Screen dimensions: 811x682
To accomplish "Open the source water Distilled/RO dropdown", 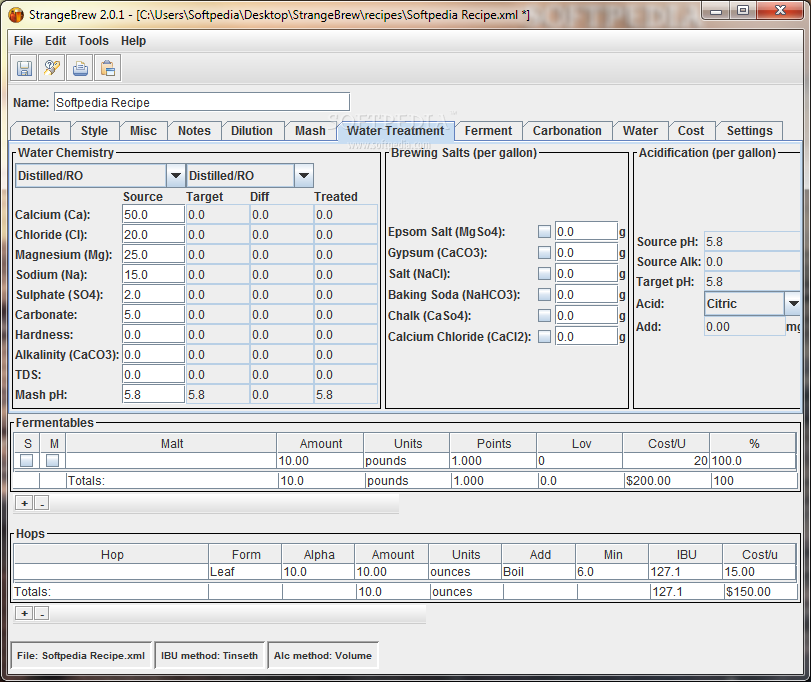I will pos(176,176).
